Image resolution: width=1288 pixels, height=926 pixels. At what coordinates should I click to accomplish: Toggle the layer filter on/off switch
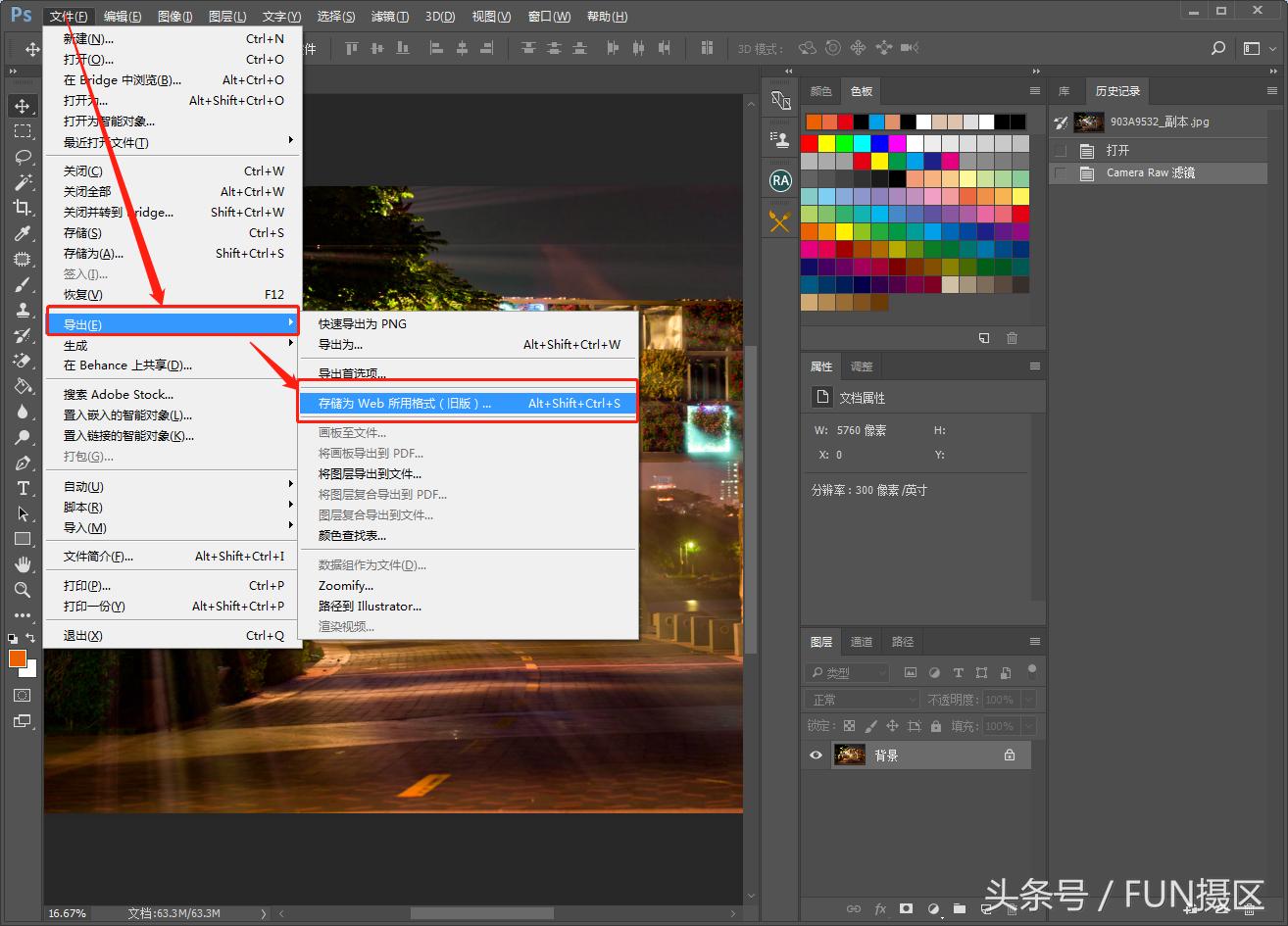(1031, 671)
